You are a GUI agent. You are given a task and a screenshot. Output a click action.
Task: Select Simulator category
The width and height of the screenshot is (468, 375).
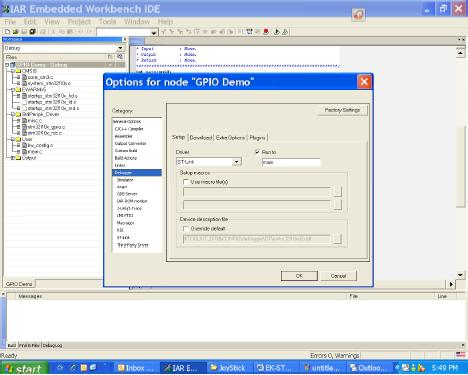pos(125,180)
